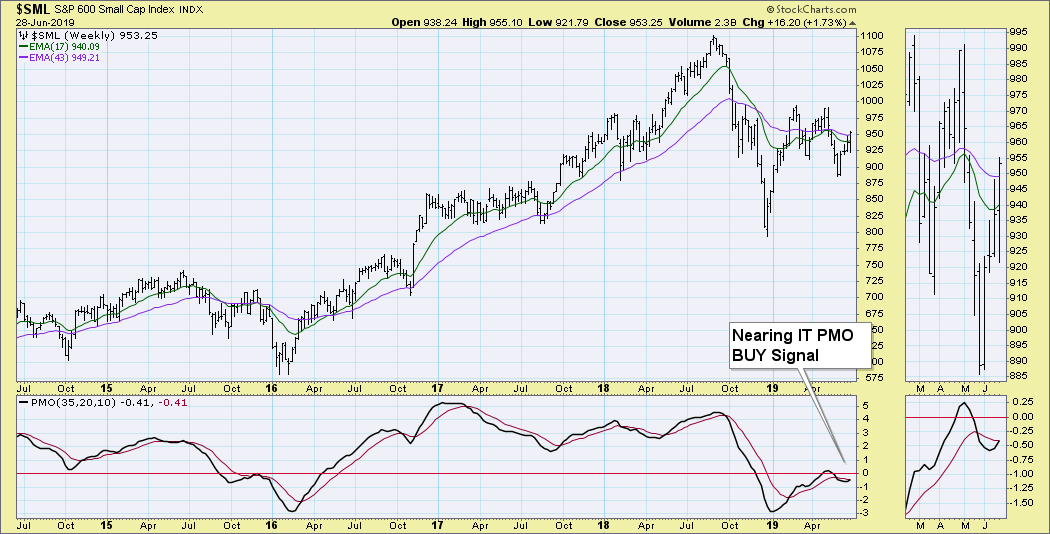The width and height of the screenshot is (1050, 534).
Task: Click the 28-Jun-2019 chart date
Action: [45, 22]
